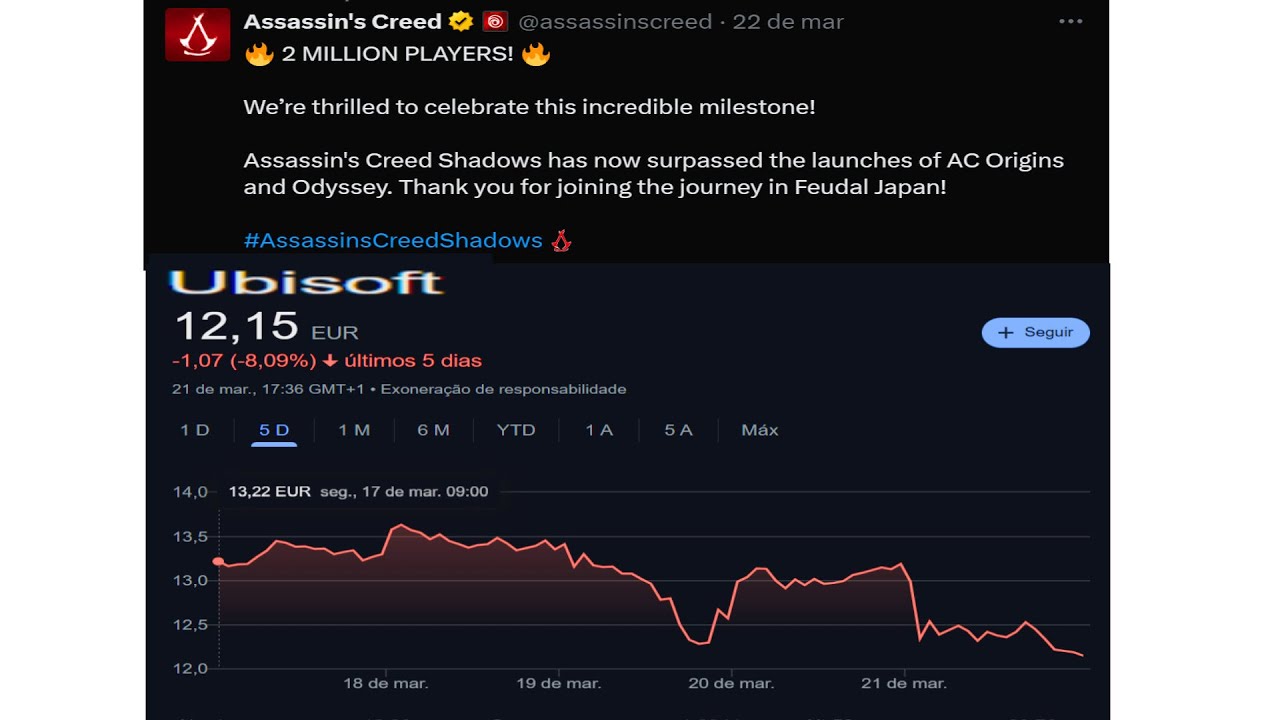This screenshot has height=720, width=1280.
Task: Open the tweet's three-dot more menu
Action: click(1070, 22)
